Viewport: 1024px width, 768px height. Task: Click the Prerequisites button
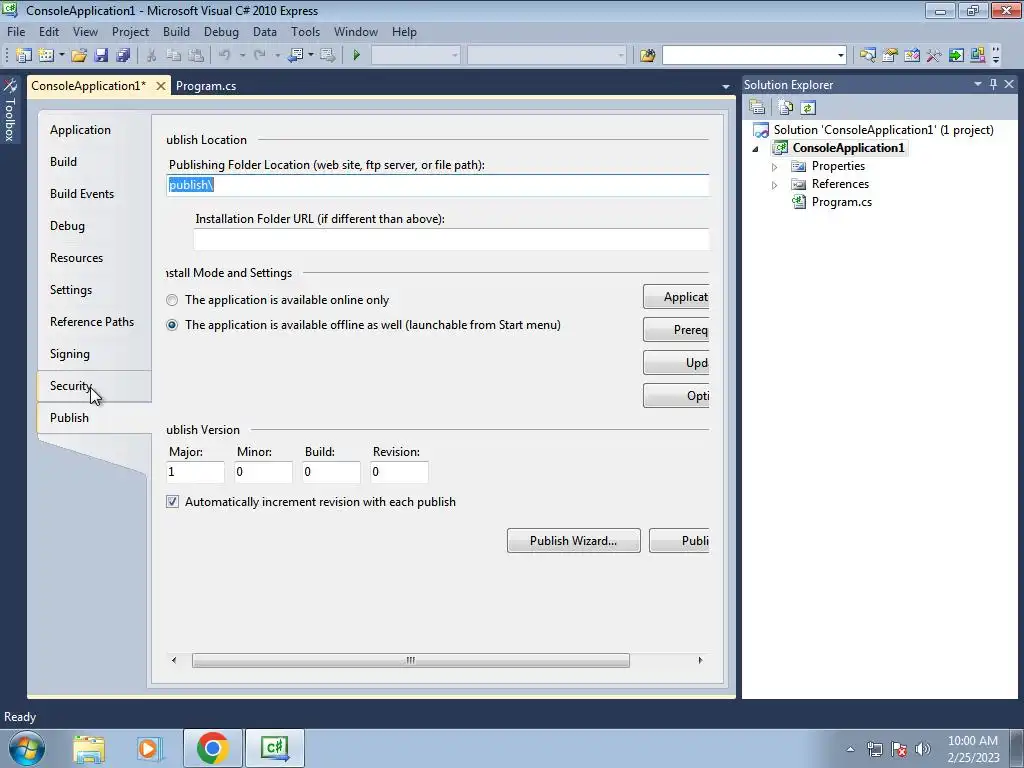coord(676,330)
